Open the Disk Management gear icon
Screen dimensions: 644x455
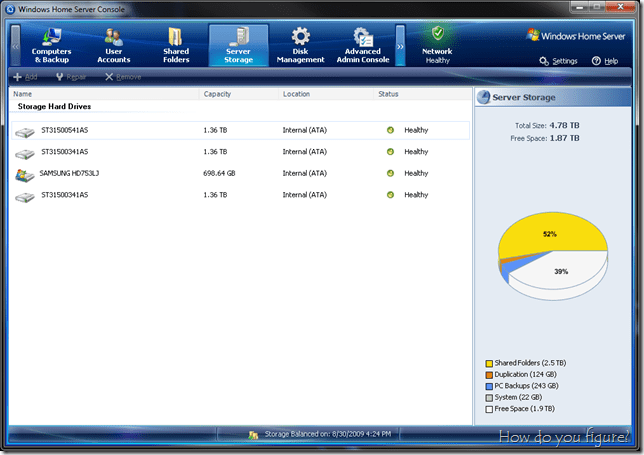click(300, 37)
